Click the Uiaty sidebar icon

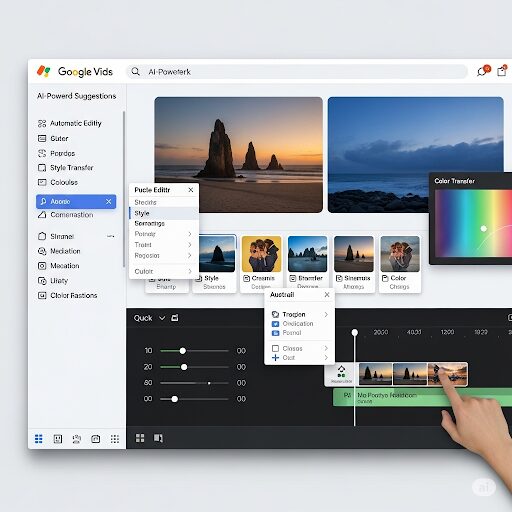(42, 281)
